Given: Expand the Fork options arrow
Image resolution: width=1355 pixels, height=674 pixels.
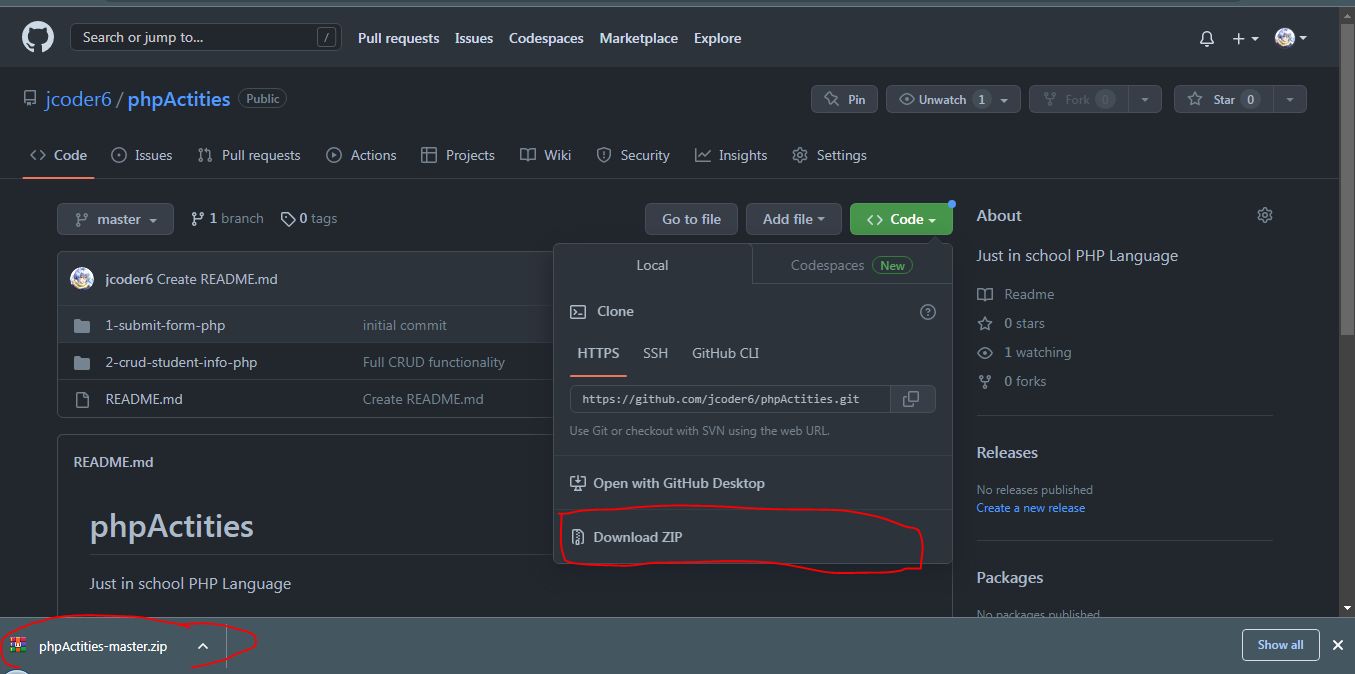Looking at the screenshot, I should (x=1145, y=99).
